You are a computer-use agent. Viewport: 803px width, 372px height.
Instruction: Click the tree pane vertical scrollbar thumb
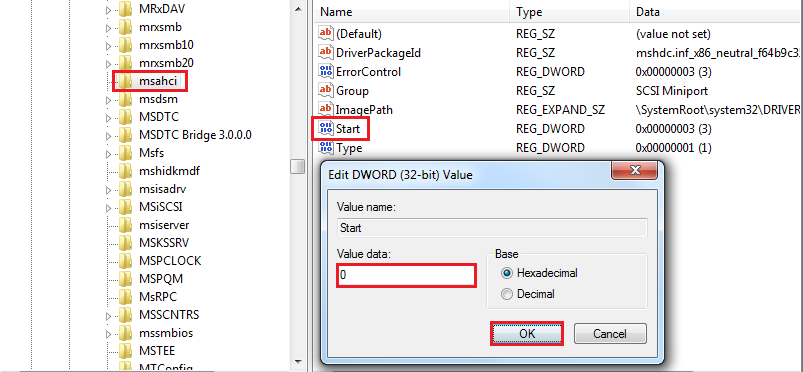(x=298, y=167)
